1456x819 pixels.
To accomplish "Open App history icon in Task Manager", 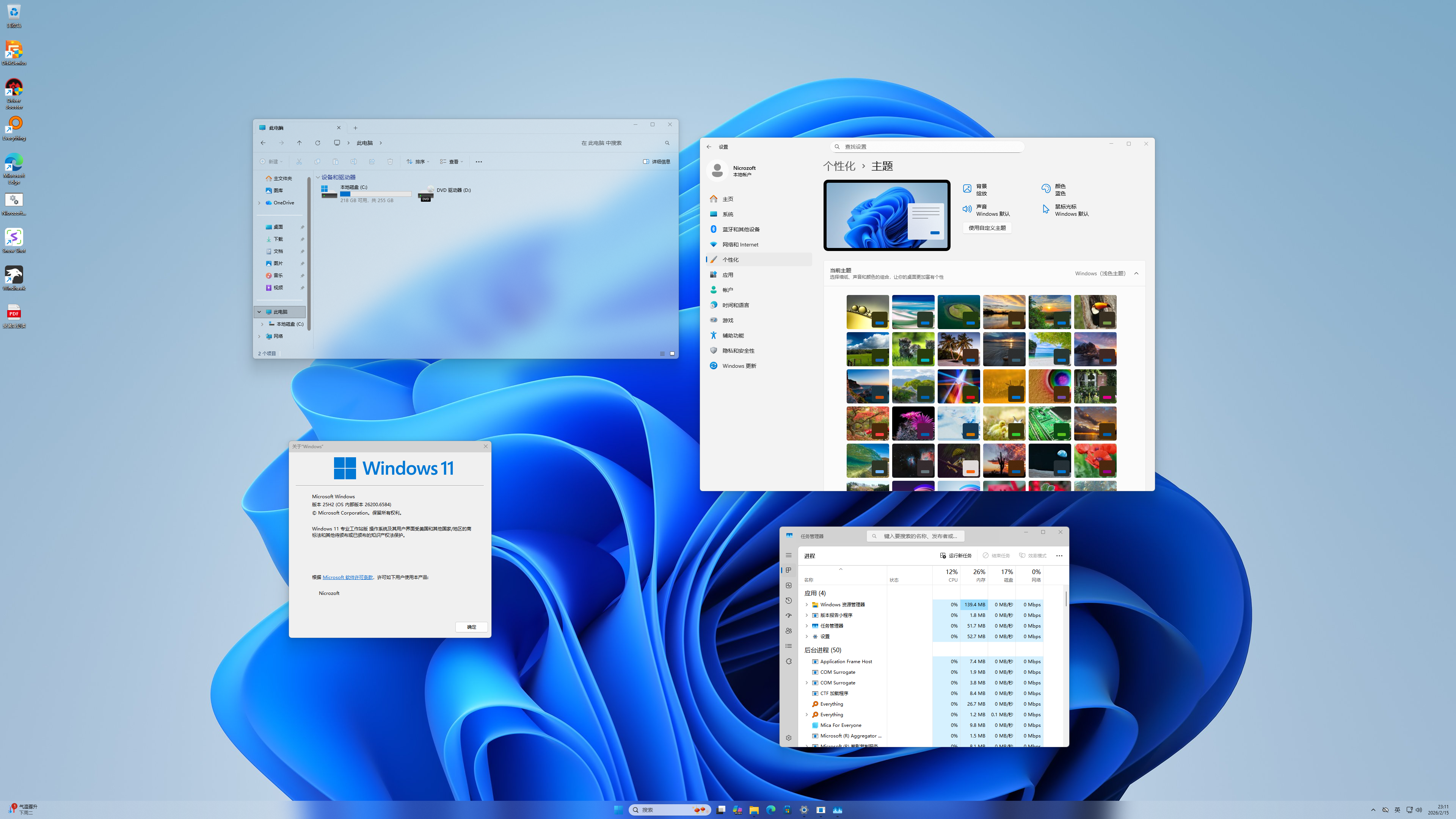I will (x=789, y=600).
